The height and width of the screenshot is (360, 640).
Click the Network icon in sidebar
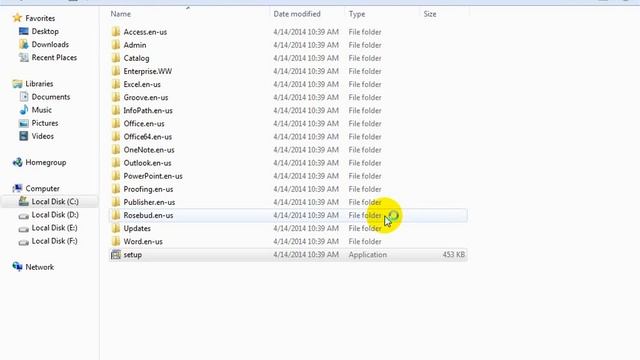point(17,267)
